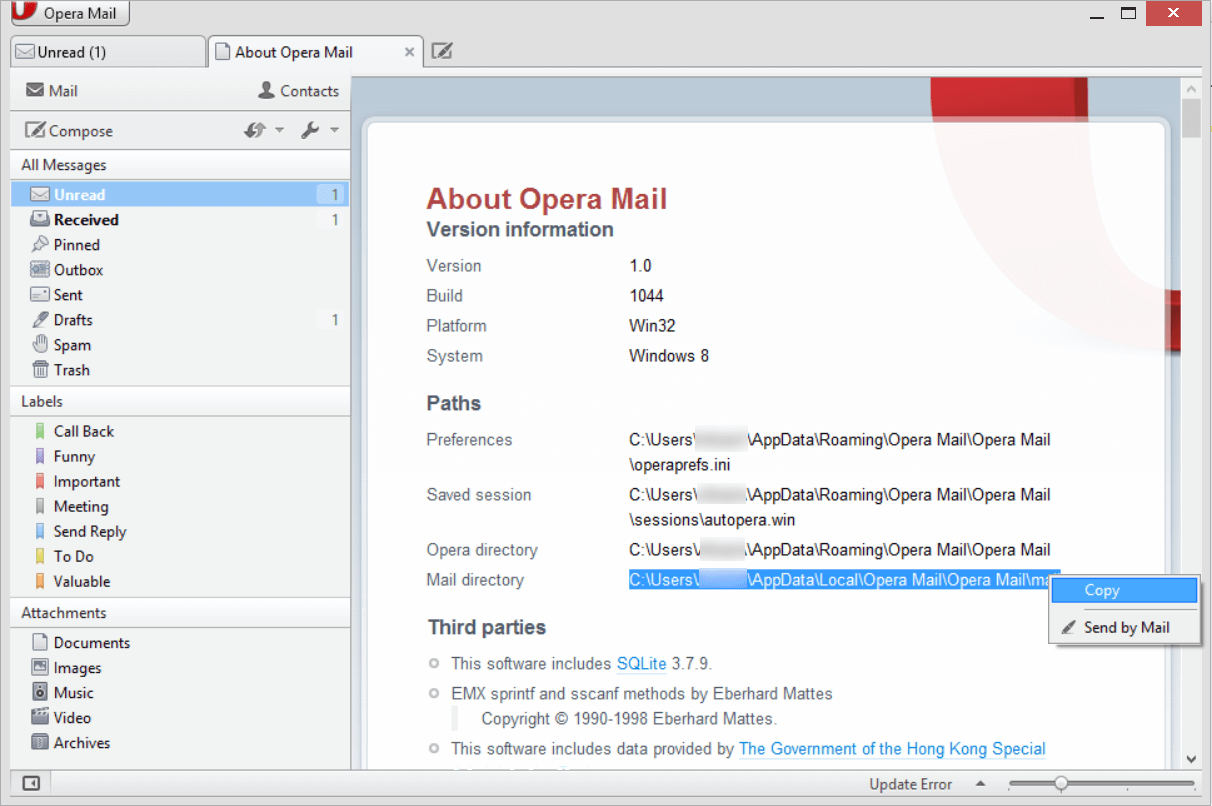1212x806 pixels.
Task: Click the Archives icon
Action: (x=40, y=742)
